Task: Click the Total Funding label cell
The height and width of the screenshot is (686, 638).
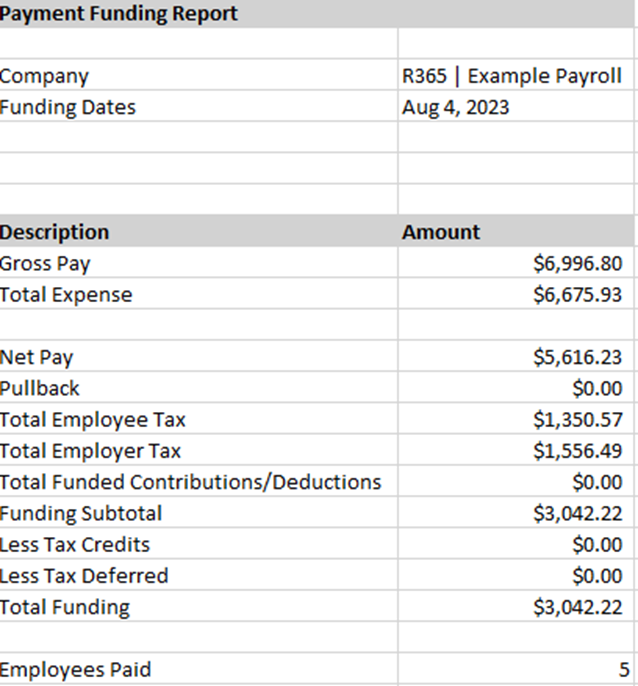Action: pos(199,606)
